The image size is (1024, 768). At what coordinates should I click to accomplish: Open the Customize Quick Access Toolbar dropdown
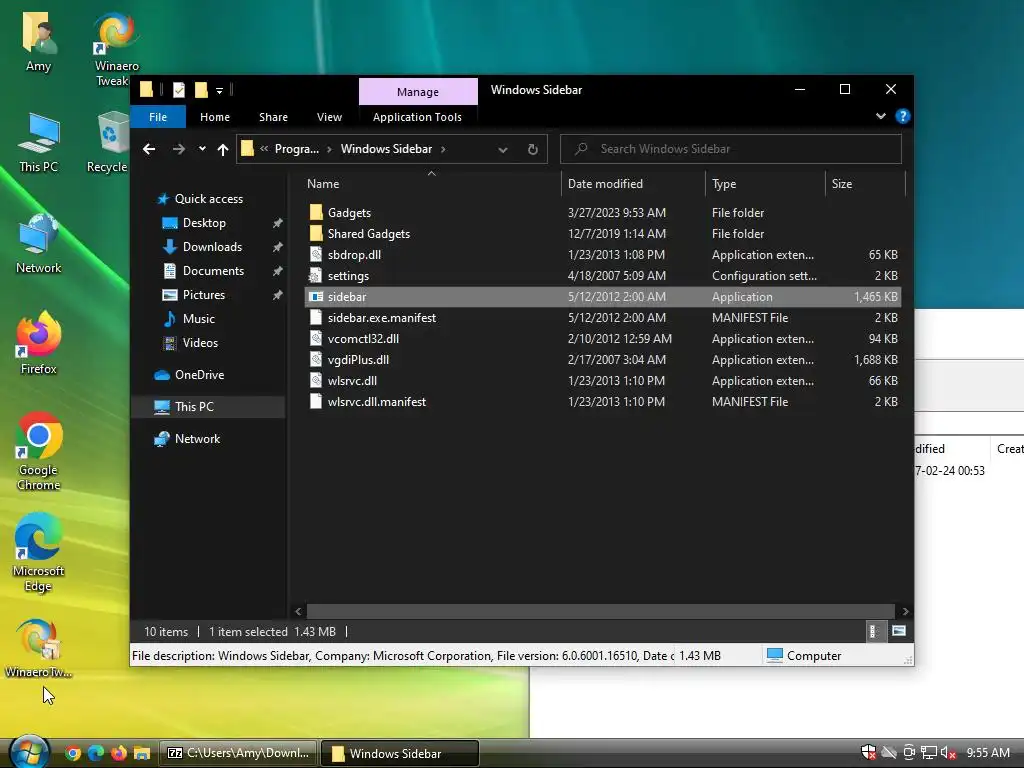(219, 91)
